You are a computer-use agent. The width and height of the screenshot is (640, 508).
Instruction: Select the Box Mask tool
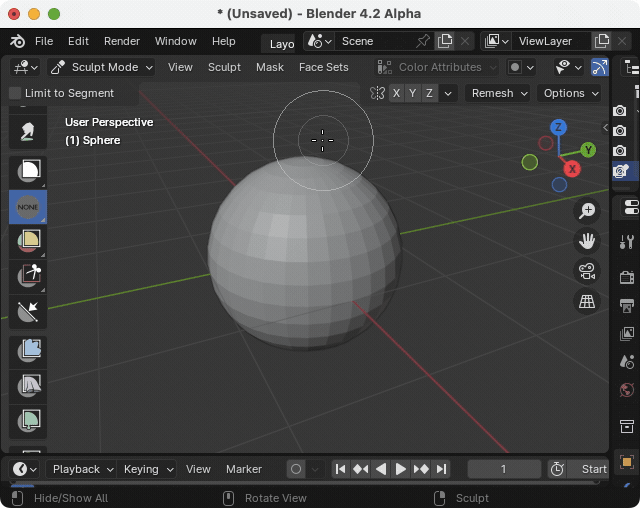(x=28, y=172)
